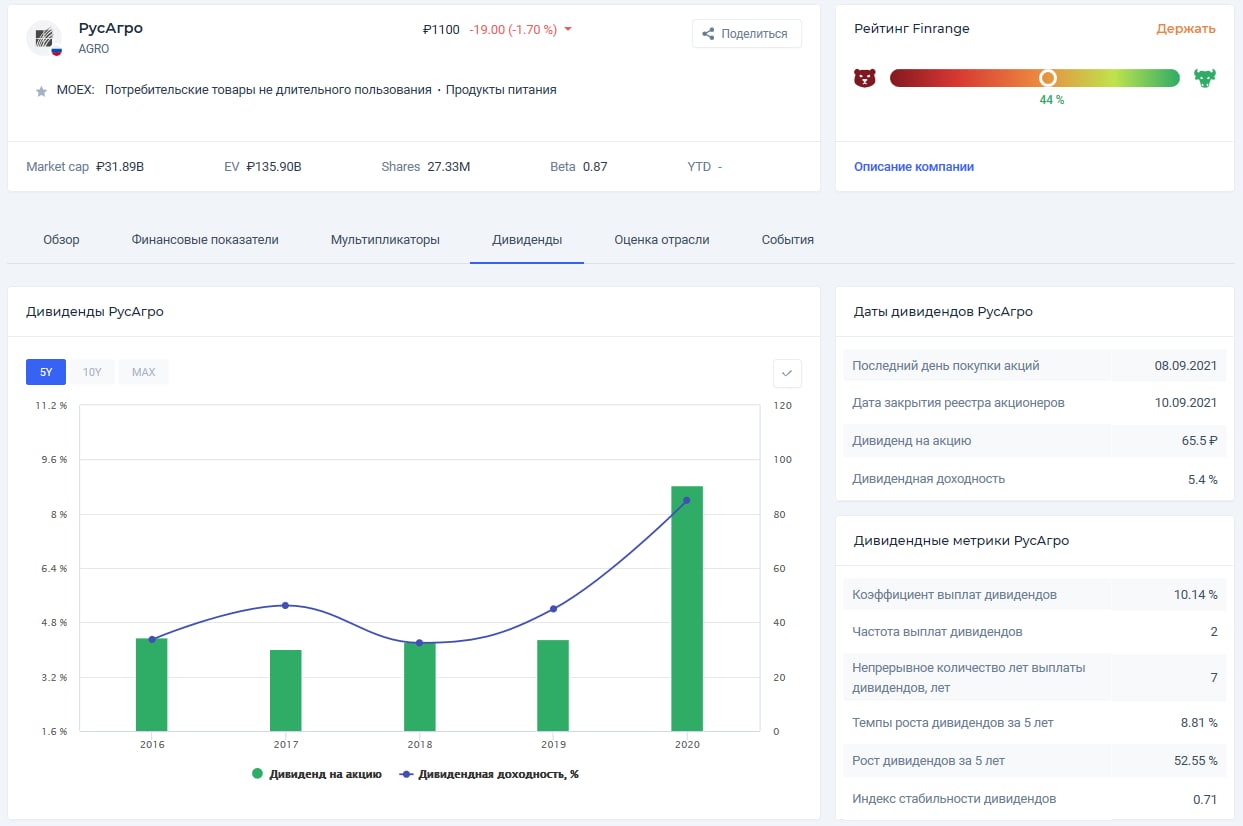Click the 0.71 dividend stability index
The width and height of the screenshot is (1243, 826).
(x=1205, y=799)
